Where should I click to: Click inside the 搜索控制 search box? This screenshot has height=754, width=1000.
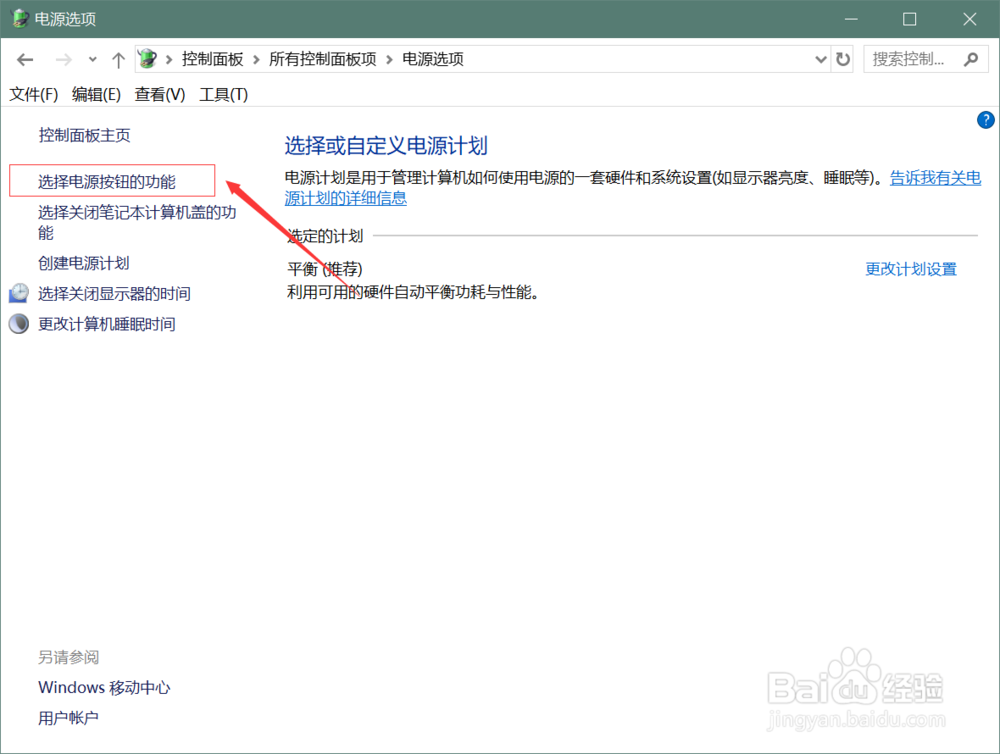pos(910,59)
